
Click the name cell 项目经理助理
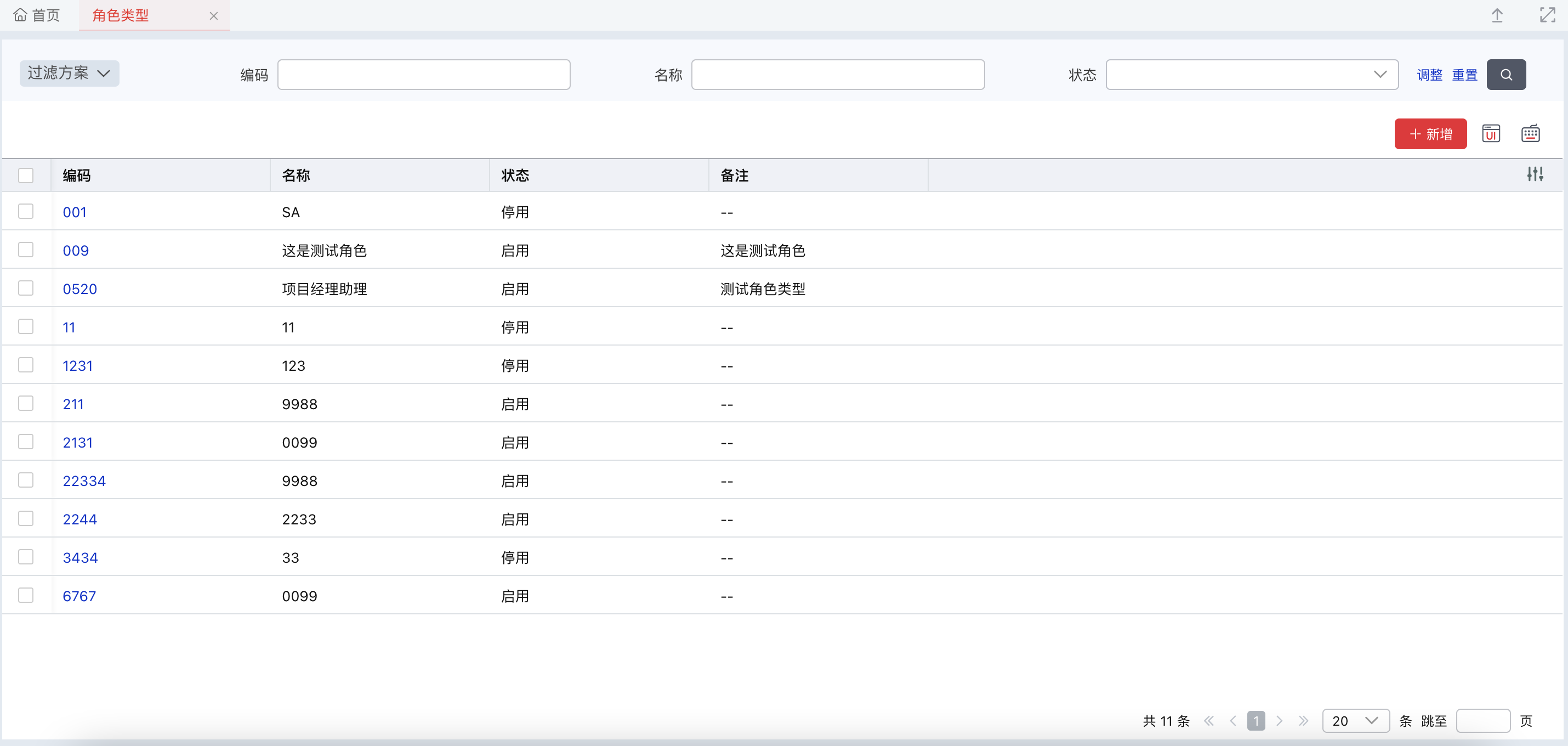click(x=325, y=289)
